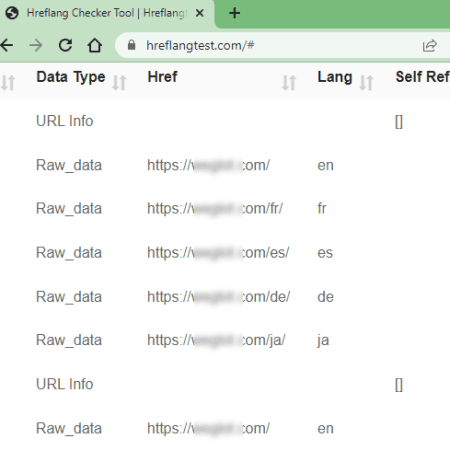Sort table by Href column arrows

(x=289, y=83)
